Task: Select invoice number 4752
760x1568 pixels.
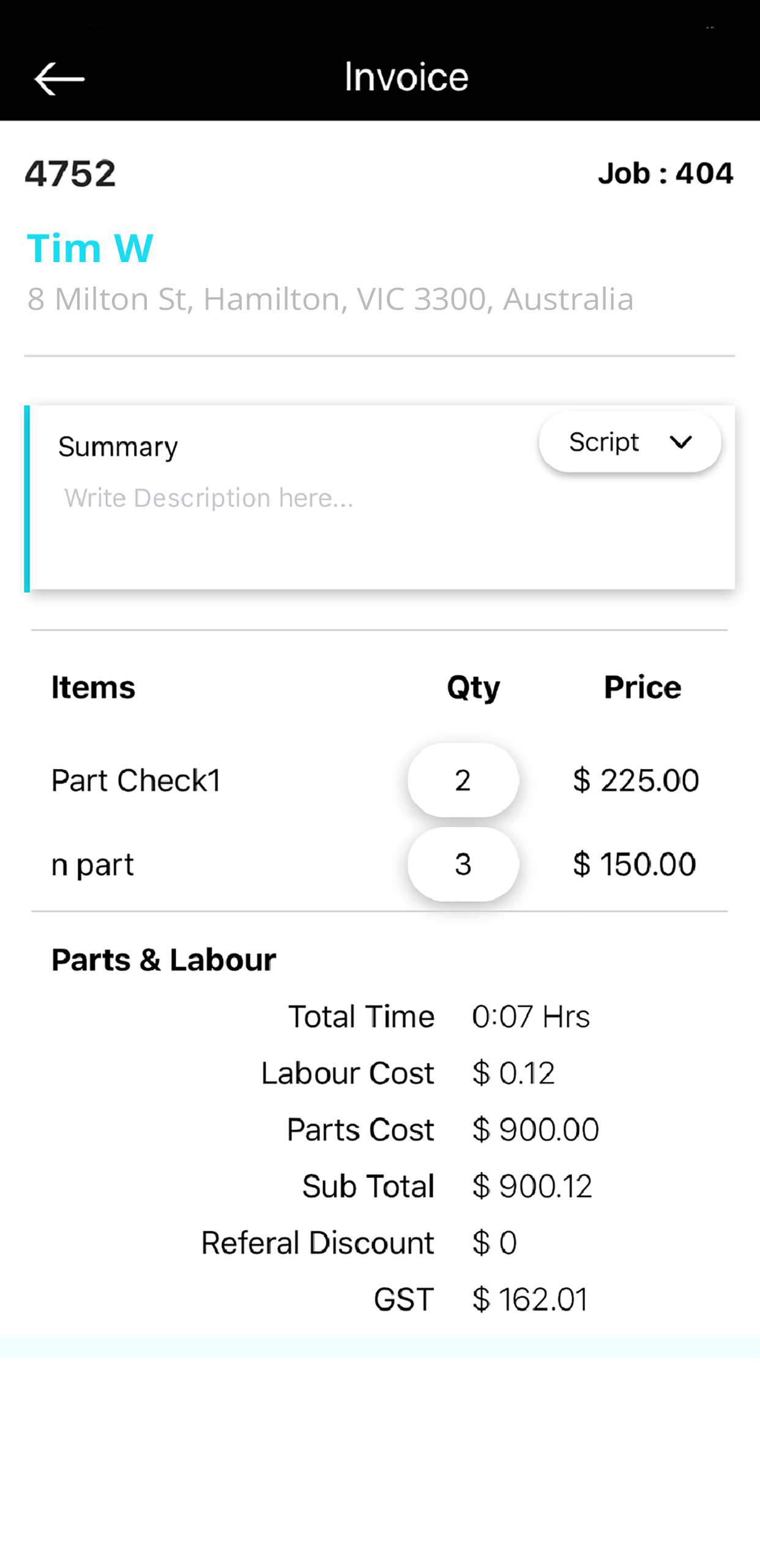Action: pos(70,173)
